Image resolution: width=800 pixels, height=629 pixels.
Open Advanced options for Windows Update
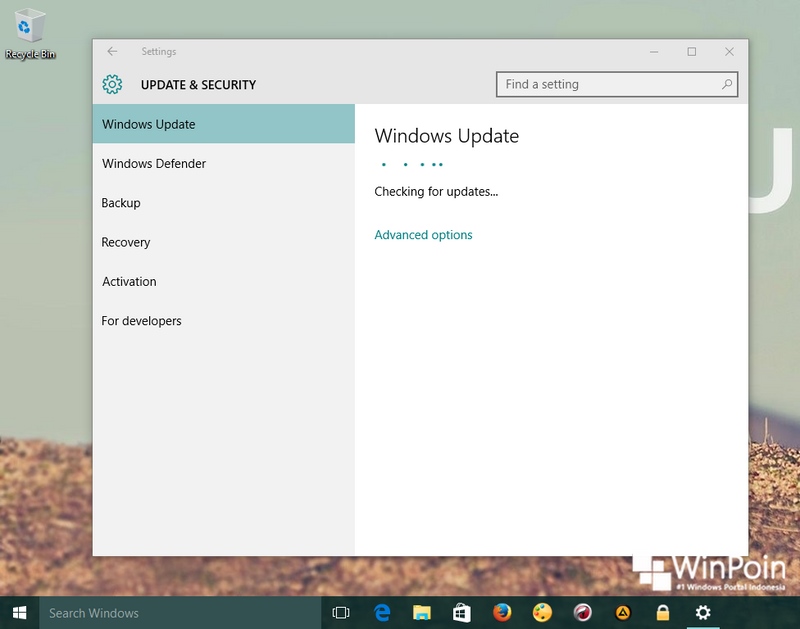point(423,234)
